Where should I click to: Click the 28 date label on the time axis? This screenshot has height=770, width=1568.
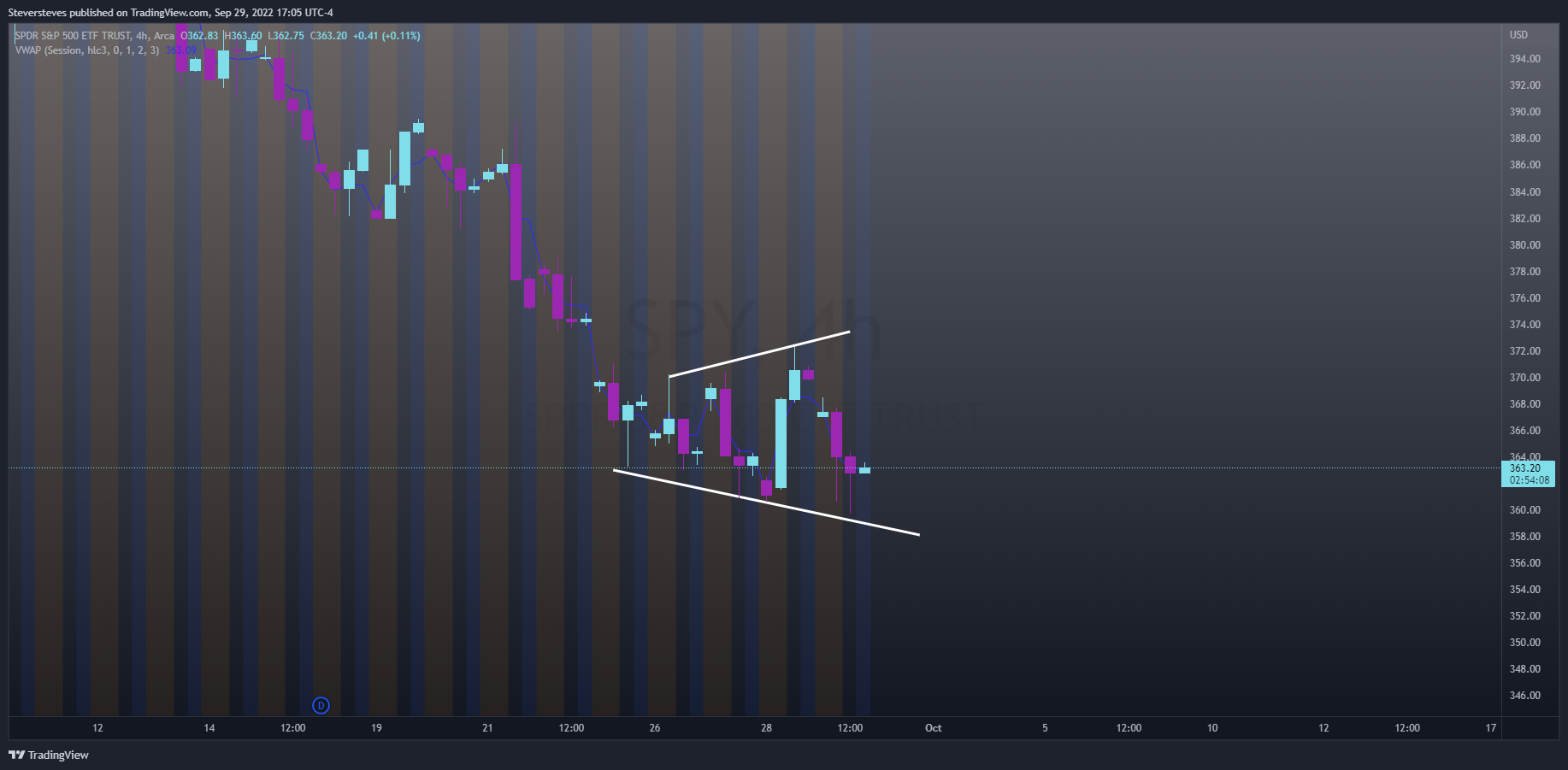[766, 728]
